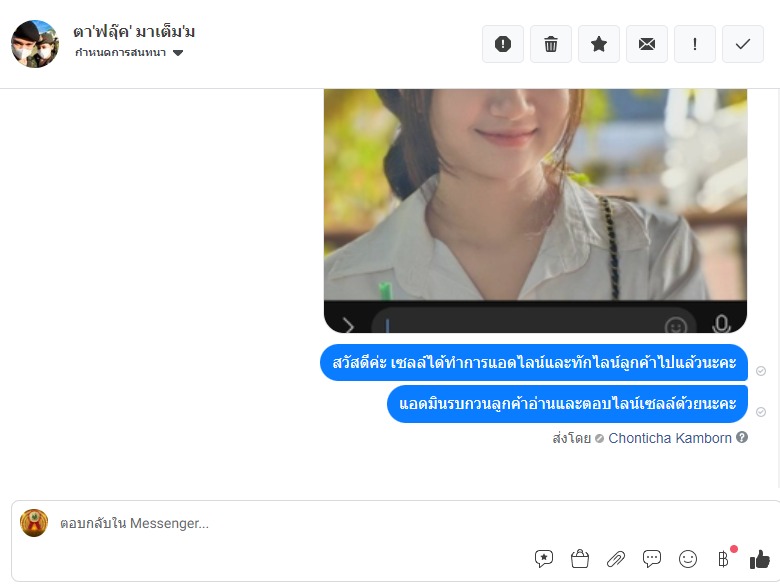Click delivery status check beside สวัสดีค่ะ message

pos(761,371)
